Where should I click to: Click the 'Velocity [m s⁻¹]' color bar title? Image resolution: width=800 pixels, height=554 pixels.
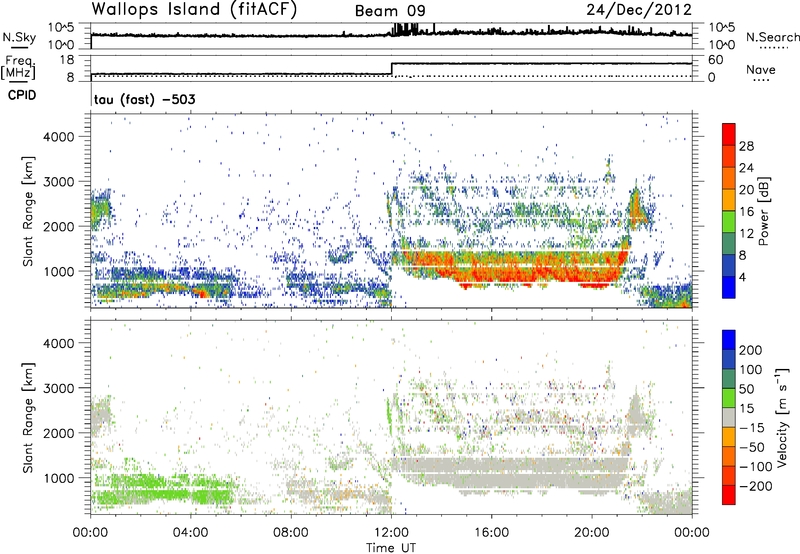781,417
